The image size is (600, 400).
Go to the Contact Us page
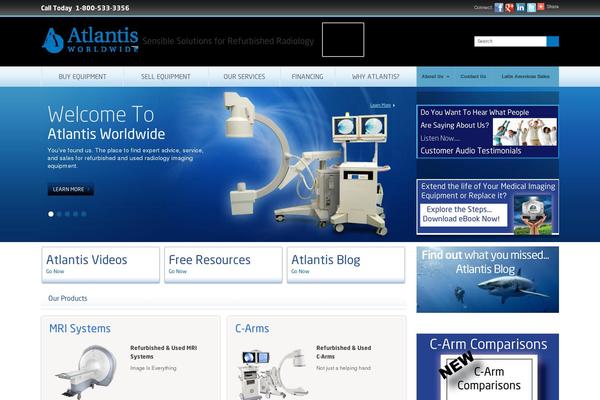point(473,77)
